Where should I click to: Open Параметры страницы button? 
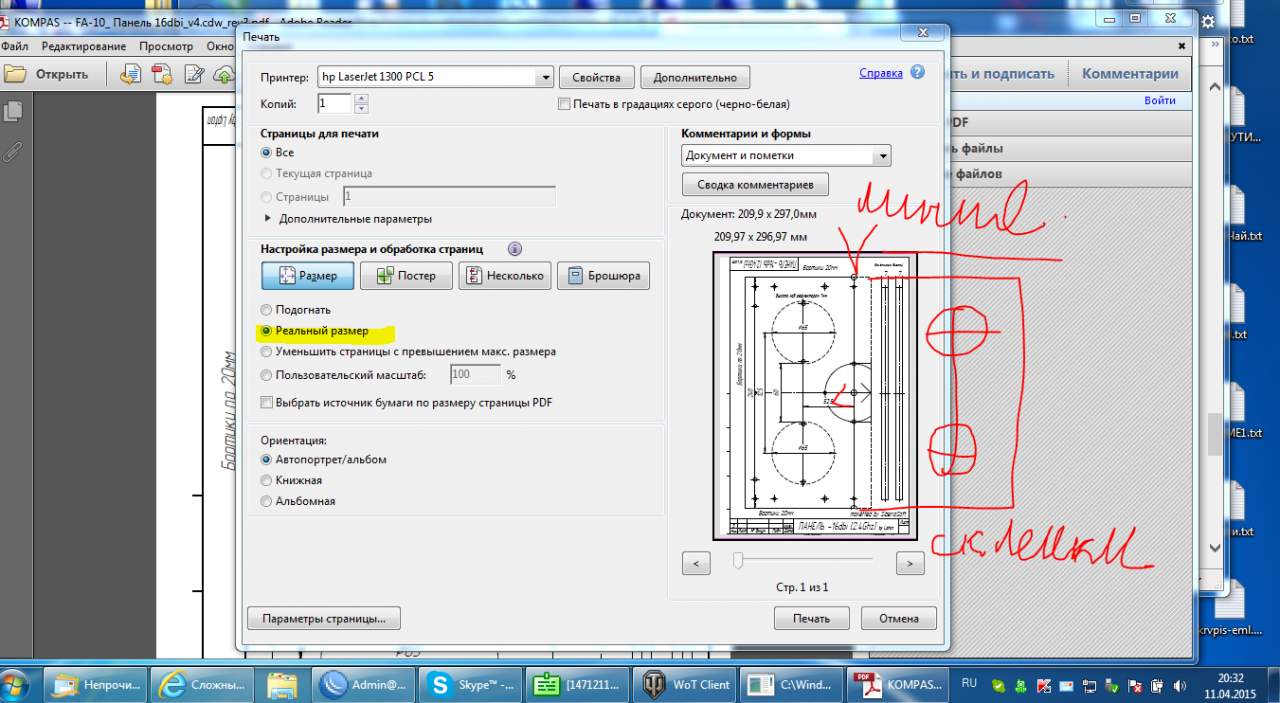324,619
